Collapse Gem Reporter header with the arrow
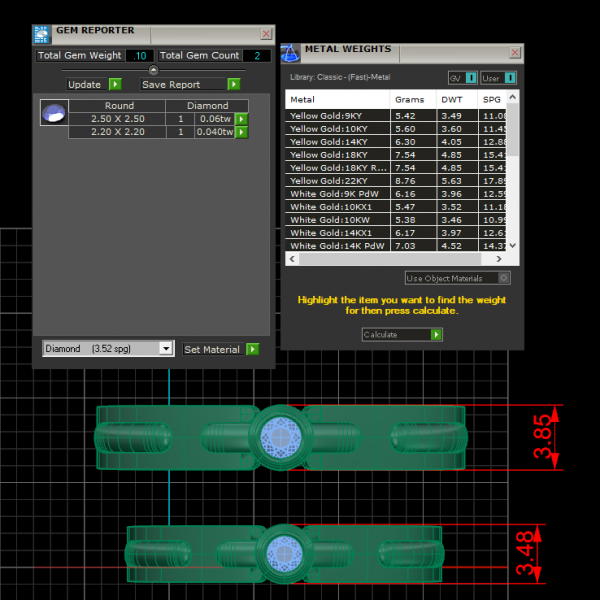 click(x=153, y=70)
